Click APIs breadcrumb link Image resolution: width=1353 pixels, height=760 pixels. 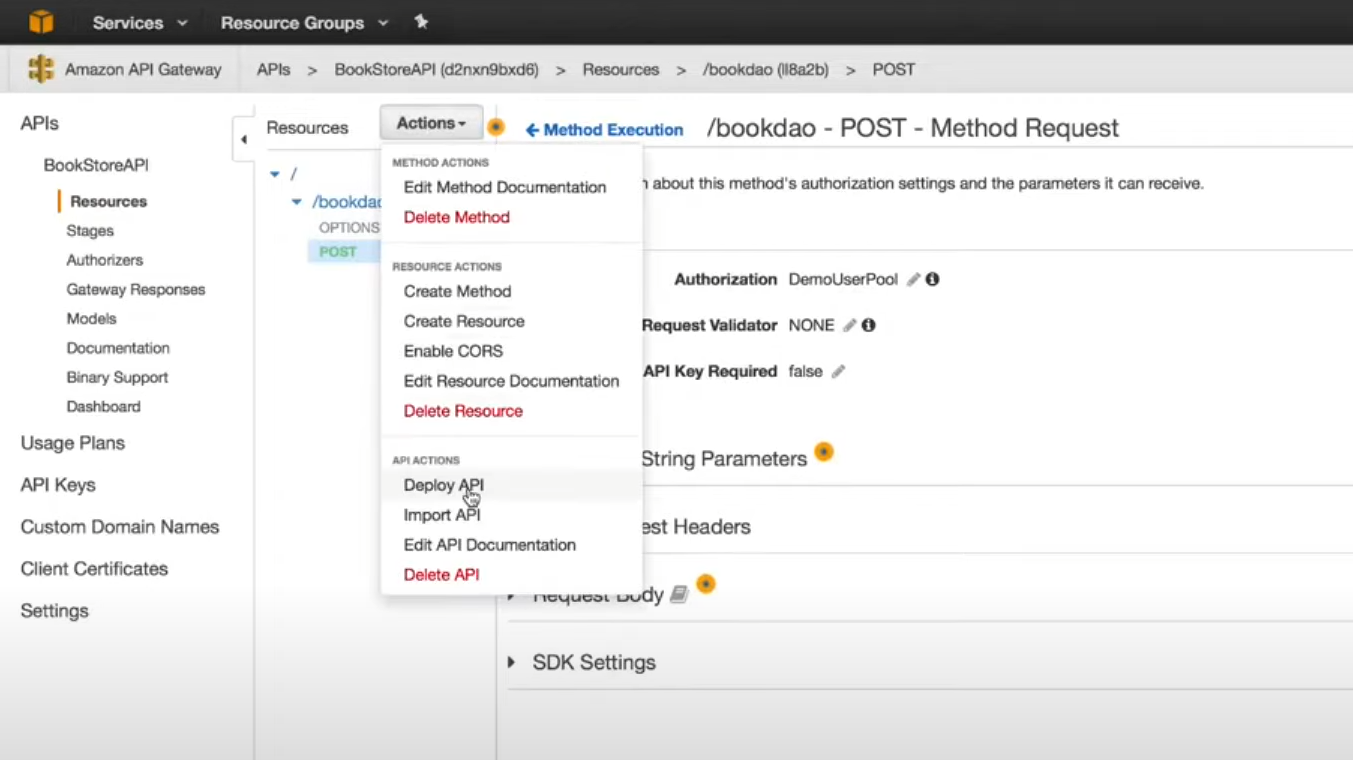point(274,70)
